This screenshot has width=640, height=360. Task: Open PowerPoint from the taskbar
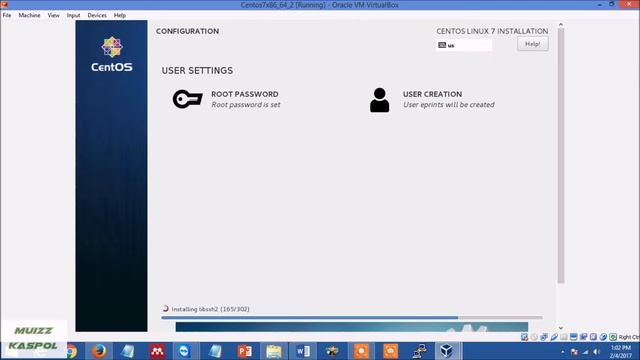pyautogui.click(x=244, y=351)
